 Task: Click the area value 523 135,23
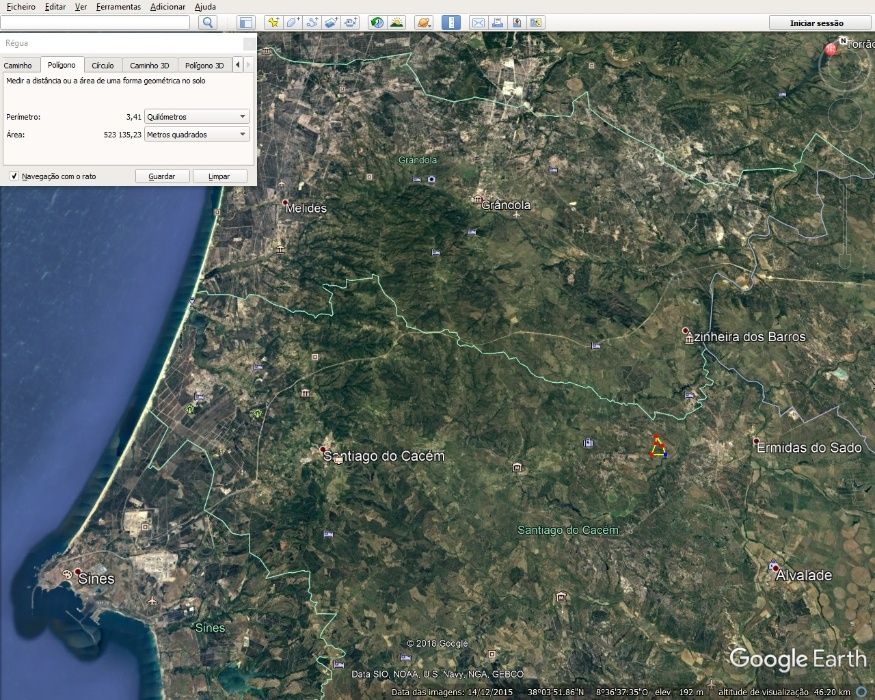122,135
